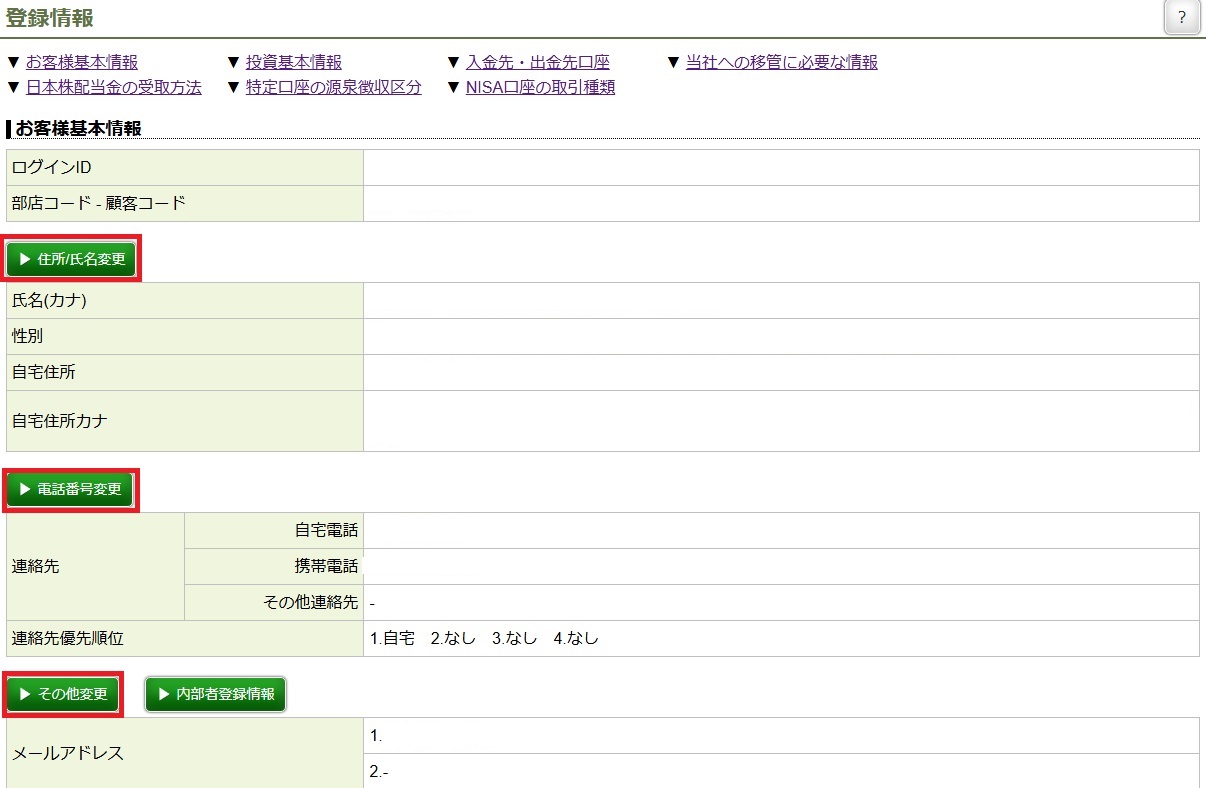Click the 登録情報 page heading

click(52, 17)
